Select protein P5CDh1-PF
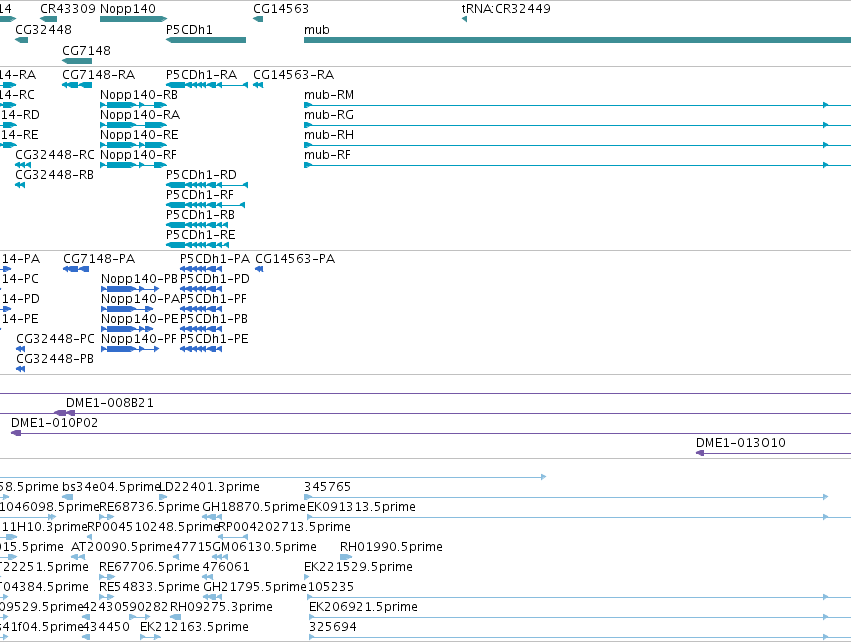This screenshot has height=642, width=851. (213, 299)
